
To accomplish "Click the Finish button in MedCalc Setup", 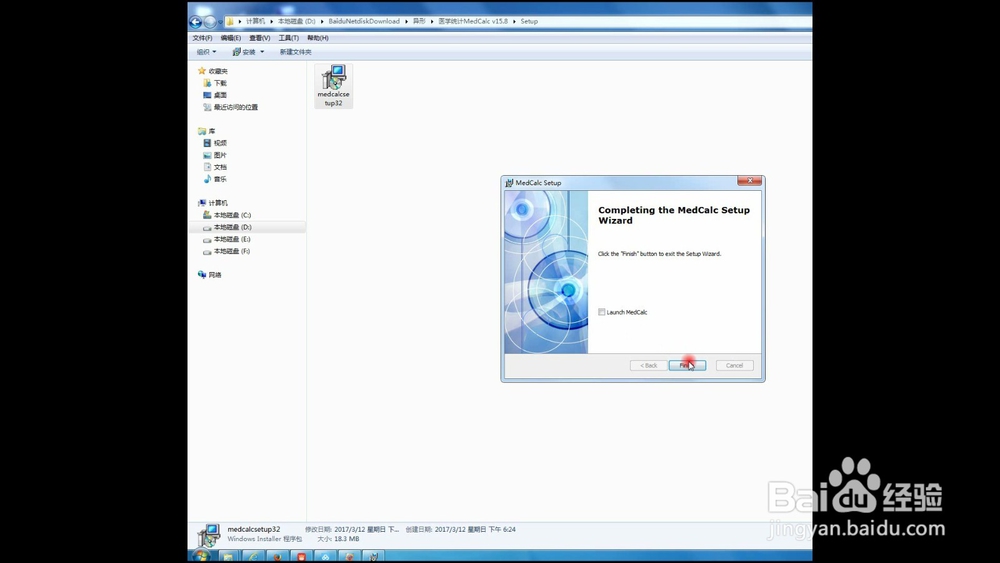I will (687, 365).
